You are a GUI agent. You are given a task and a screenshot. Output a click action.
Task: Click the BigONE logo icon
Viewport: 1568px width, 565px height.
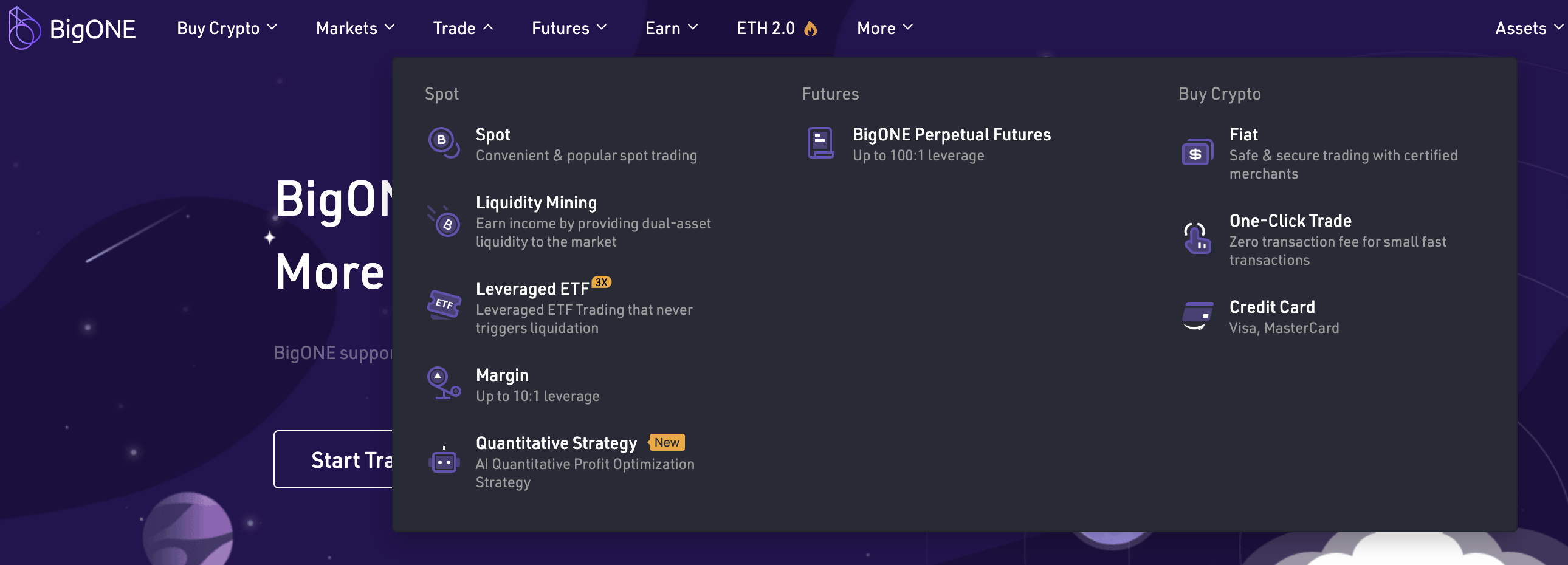coord(24,28)
